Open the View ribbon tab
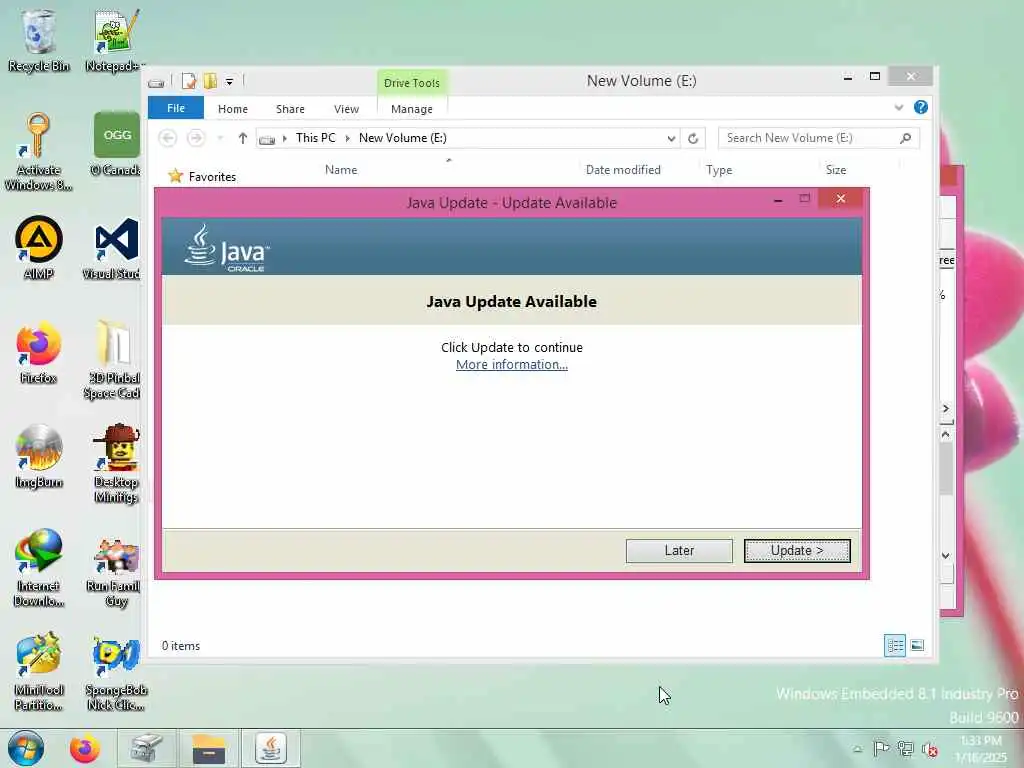This screenshot has height=768, width=1024. tap(346, 109)
